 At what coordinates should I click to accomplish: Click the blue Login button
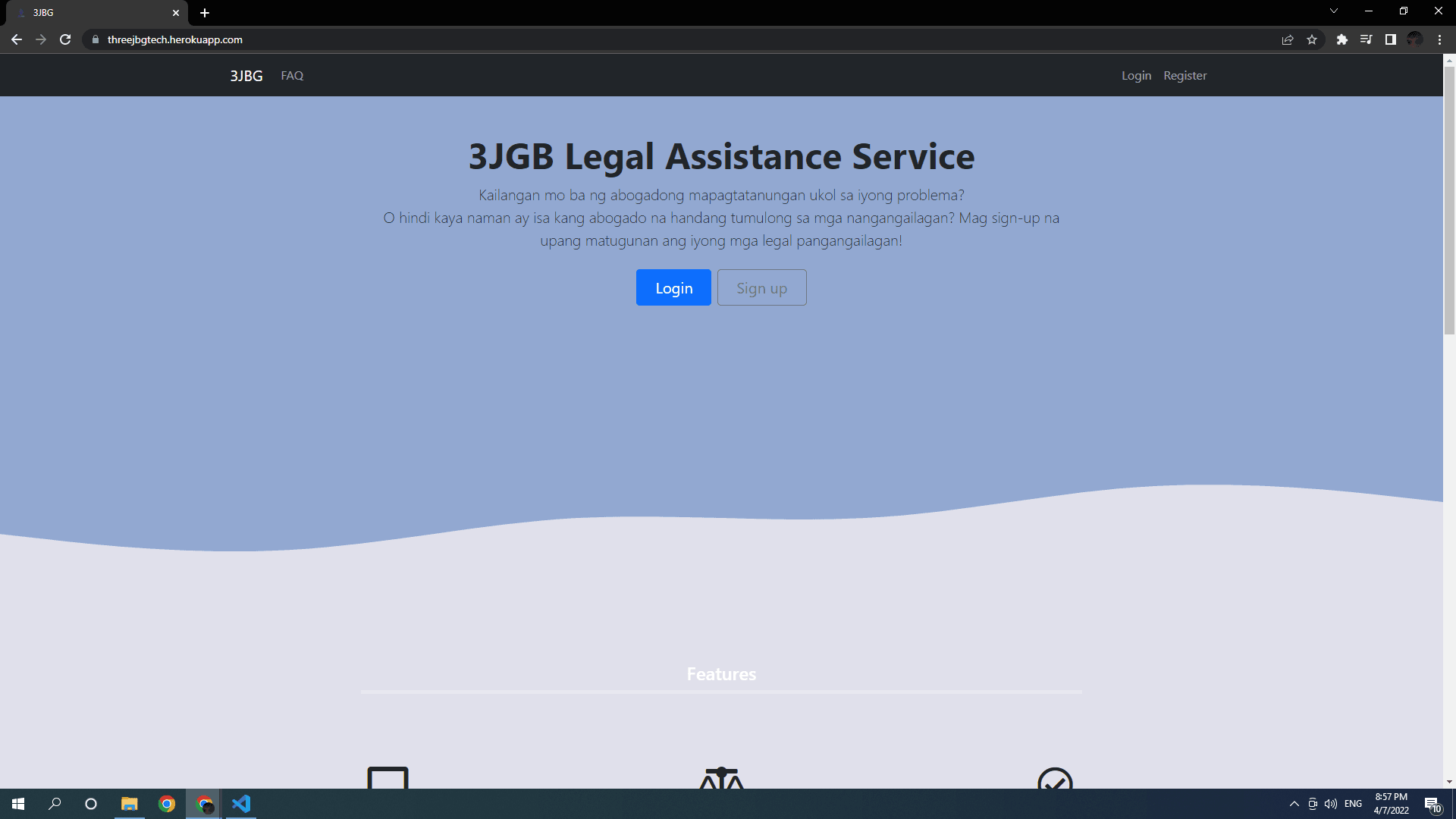click(x=673, y=287)
